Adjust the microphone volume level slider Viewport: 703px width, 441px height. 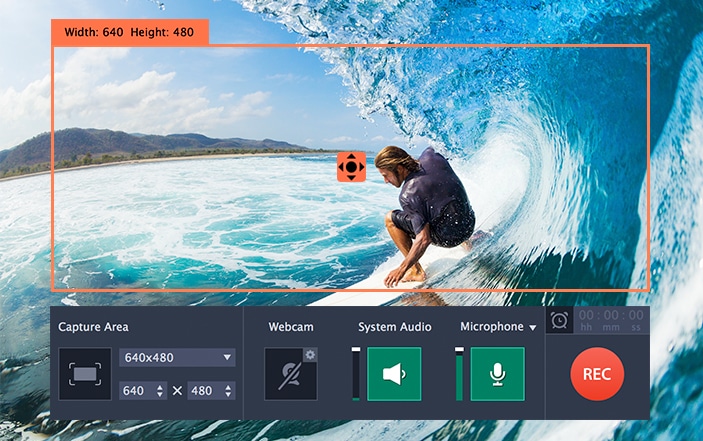[459, 374]
